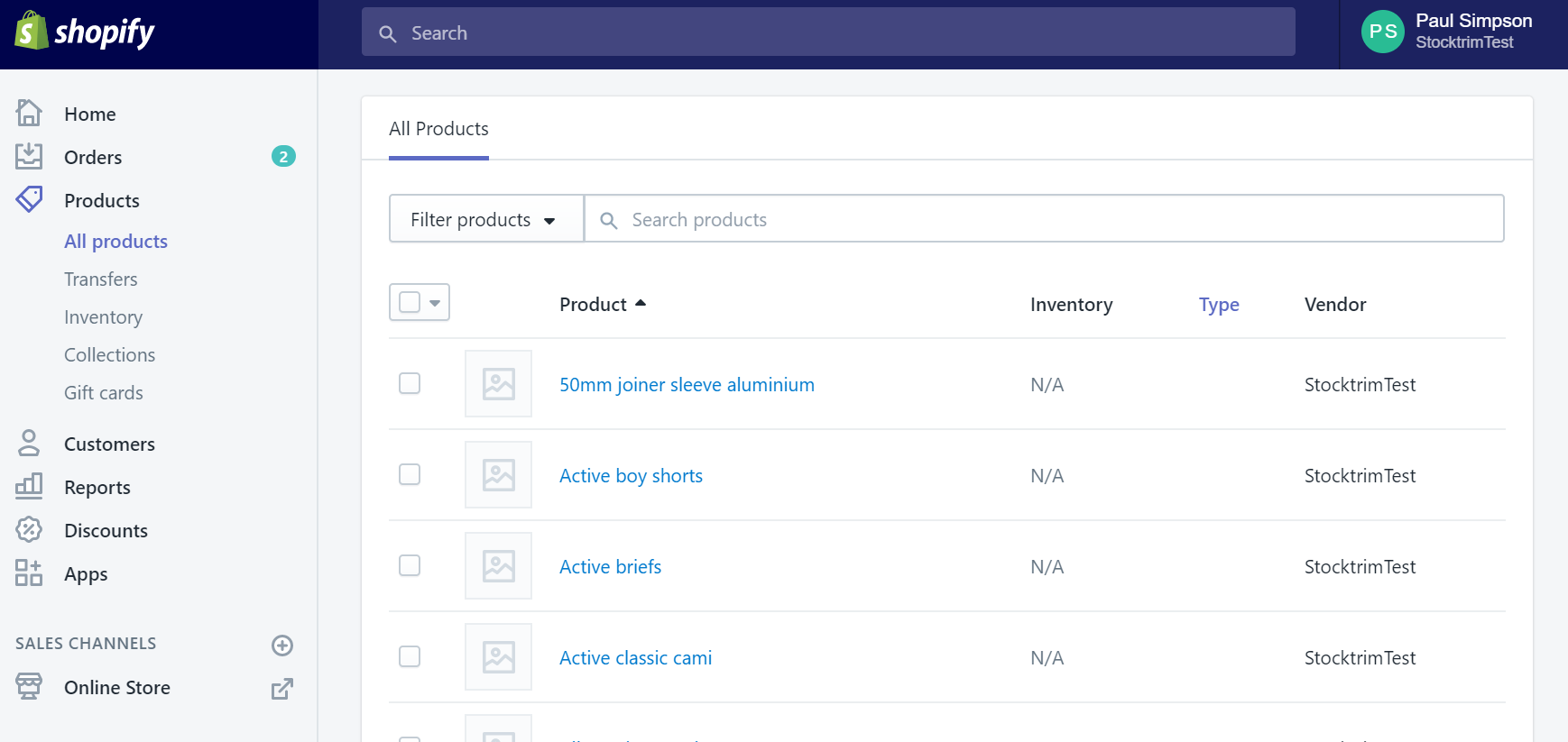
Task: Open Active classic cami image placeholder
Action: (x=498, y=656)
